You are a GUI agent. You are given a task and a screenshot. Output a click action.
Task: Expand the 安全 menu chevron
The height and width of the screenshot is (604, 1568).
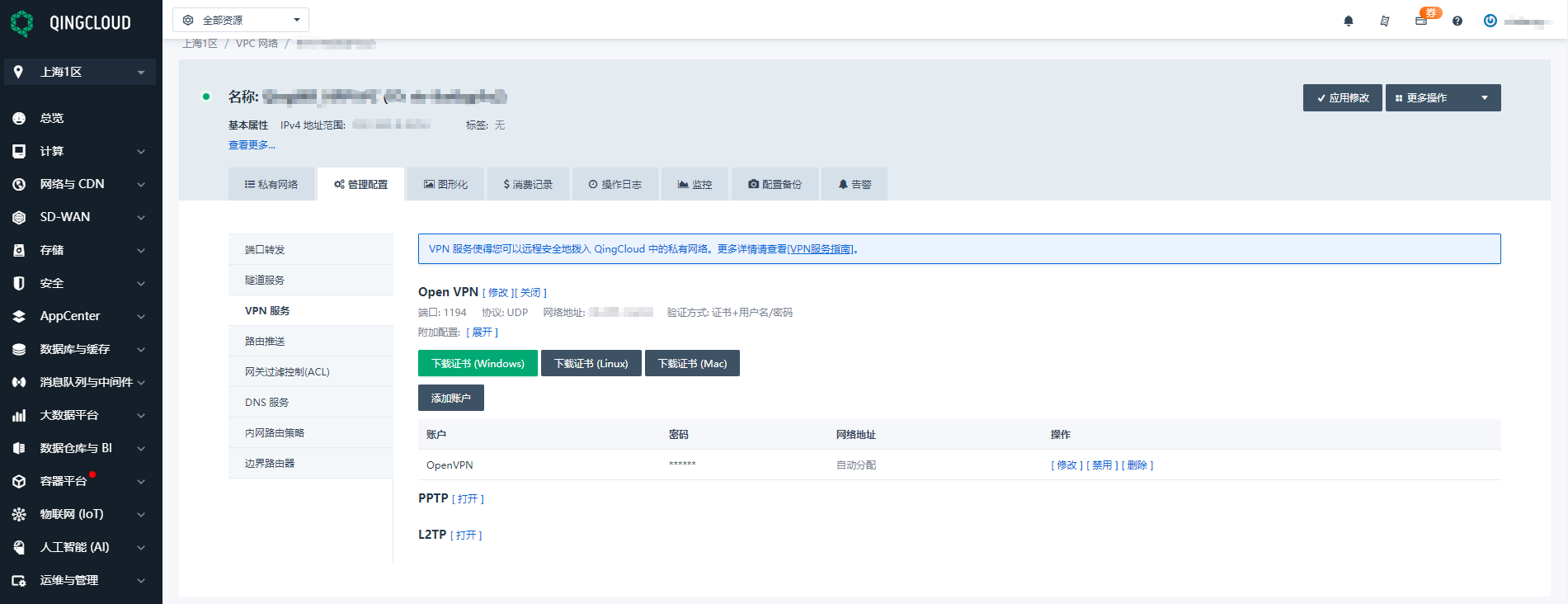(141, 284)
